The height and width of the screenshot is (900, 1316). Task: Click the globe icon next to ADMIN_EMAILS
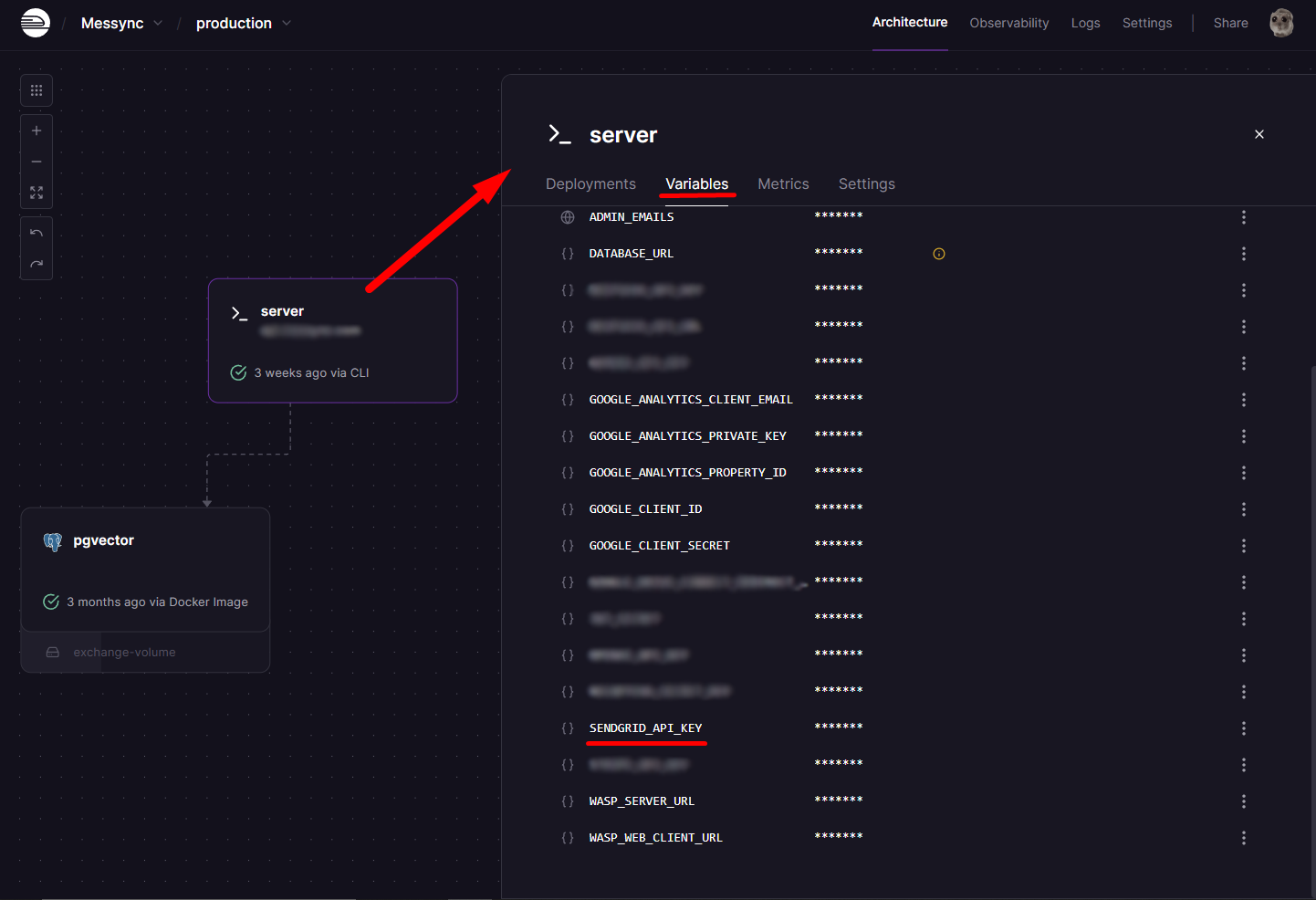[568, 217]
